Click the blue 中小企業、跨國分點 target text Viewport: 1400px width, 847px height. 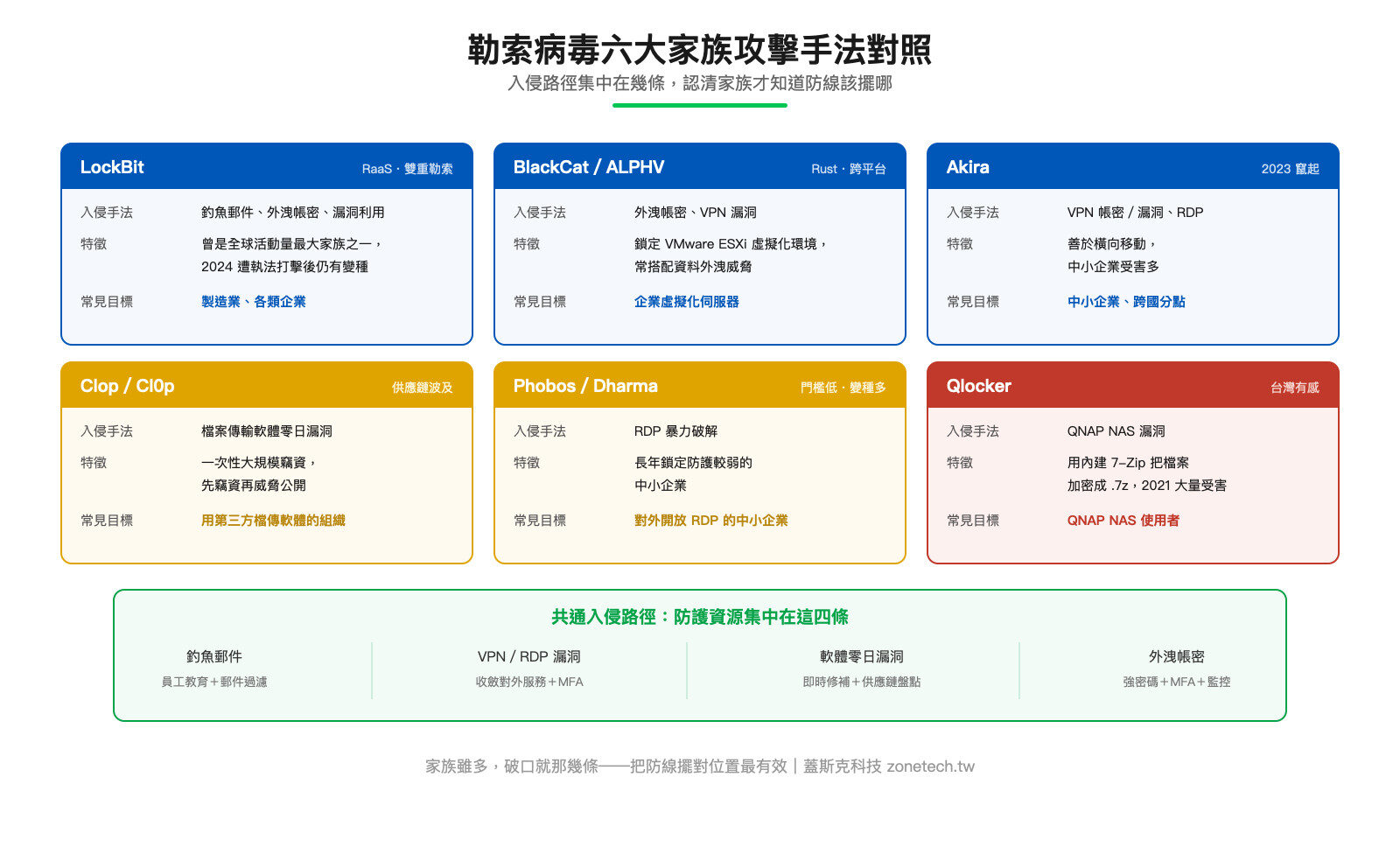pyautogui.click(x=1126, y=302)
